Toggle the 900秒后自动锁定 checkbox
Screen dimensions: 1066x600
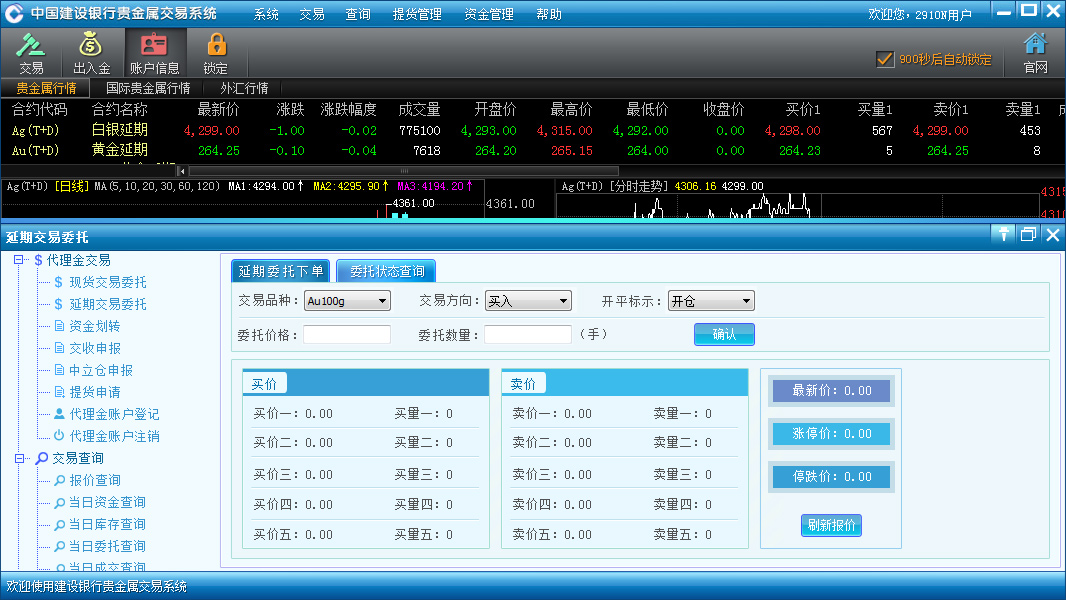click(884, 59)
